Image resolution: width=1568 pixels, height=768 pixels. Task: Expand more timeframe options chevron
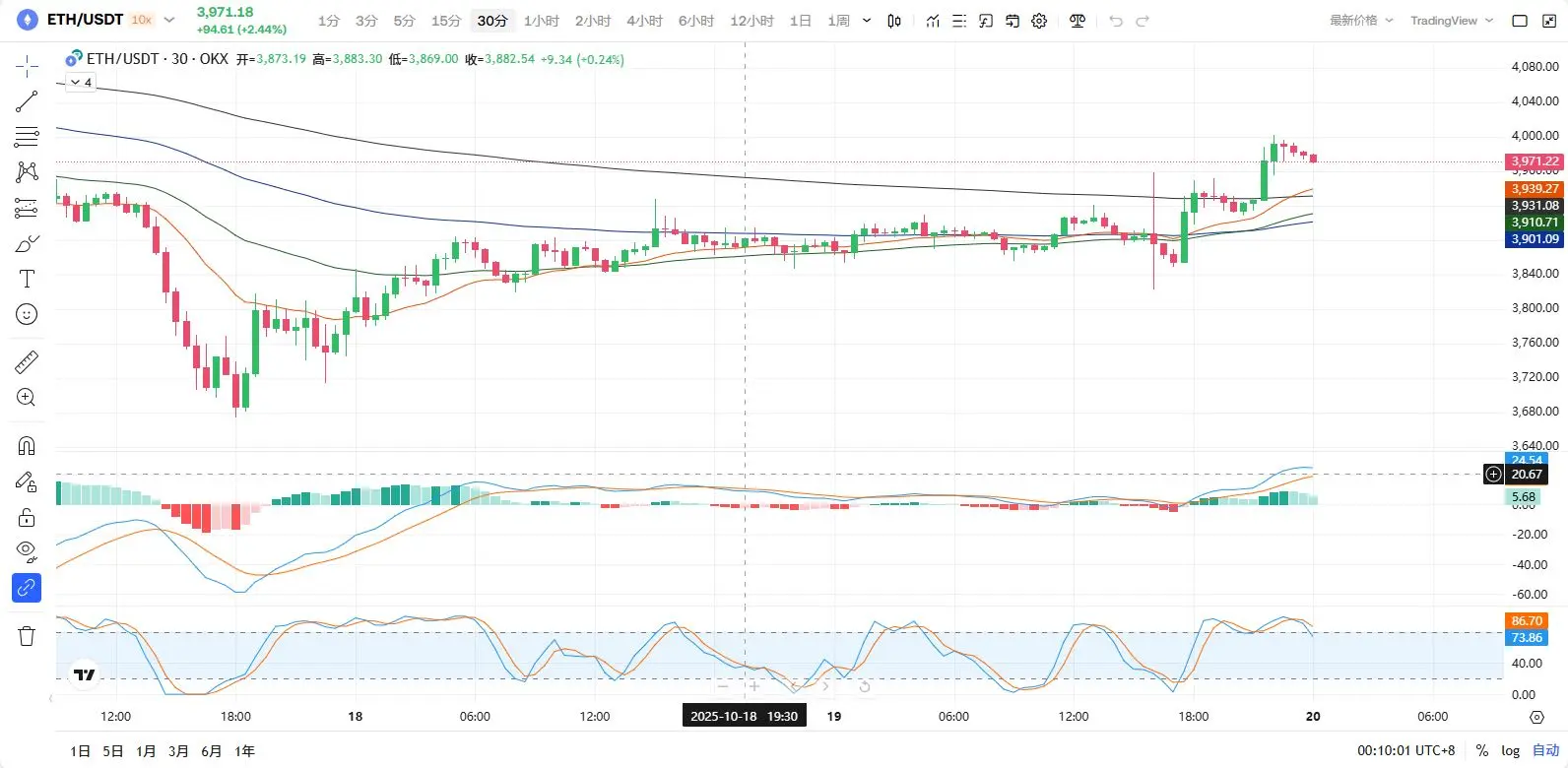867,21
